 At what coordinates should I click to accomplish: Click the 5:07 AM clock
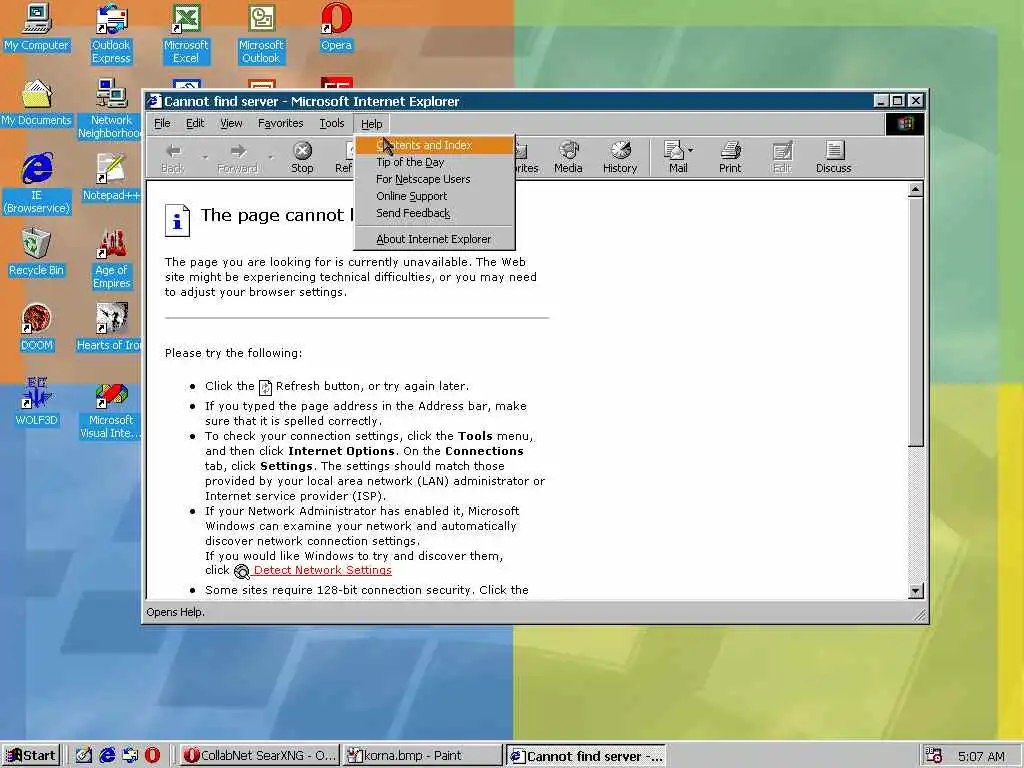click(x=981, y=756)
